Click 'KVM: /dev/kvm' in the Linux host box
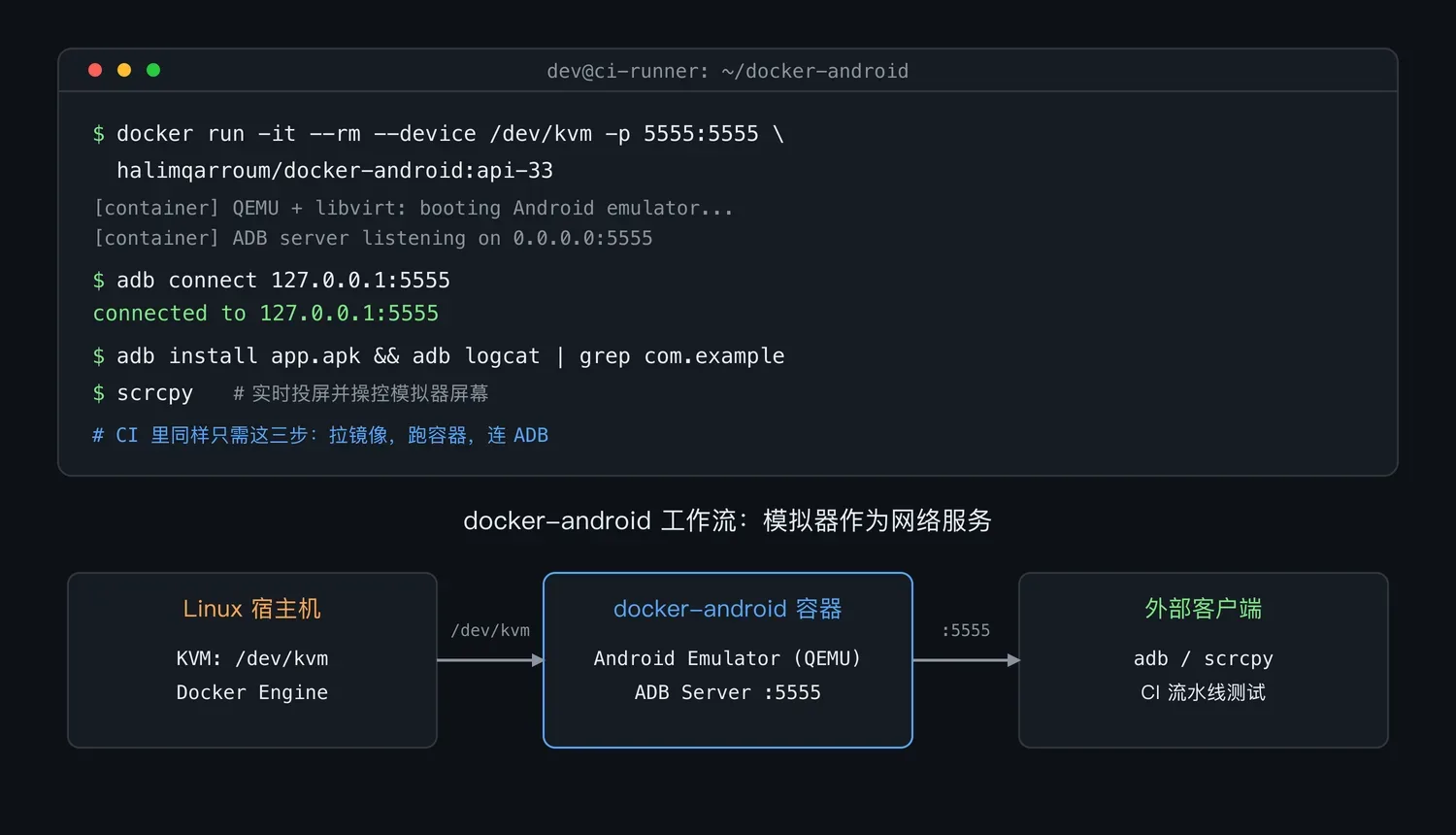The image size is (1456, 835). [x=252, y=658]
